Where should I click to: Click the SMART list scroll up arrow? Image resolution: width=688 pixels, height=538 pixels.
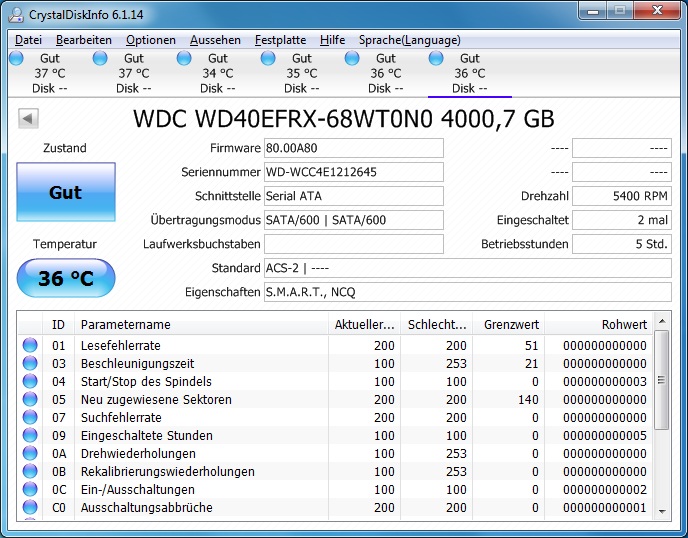click(x=662, y=321)
